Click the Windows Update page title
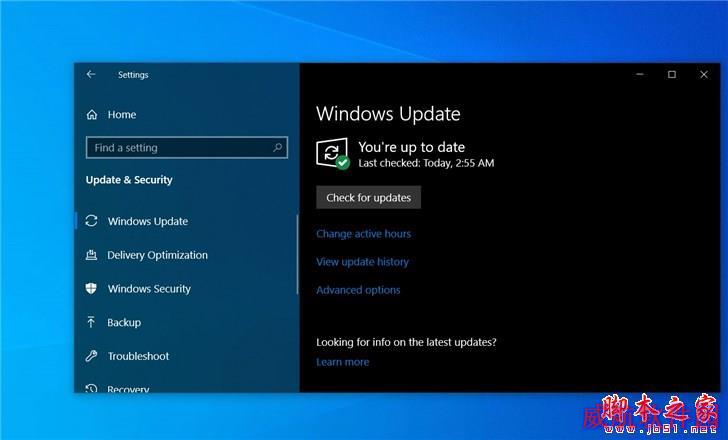Screen dimensions: 728x440 (388, 114)
